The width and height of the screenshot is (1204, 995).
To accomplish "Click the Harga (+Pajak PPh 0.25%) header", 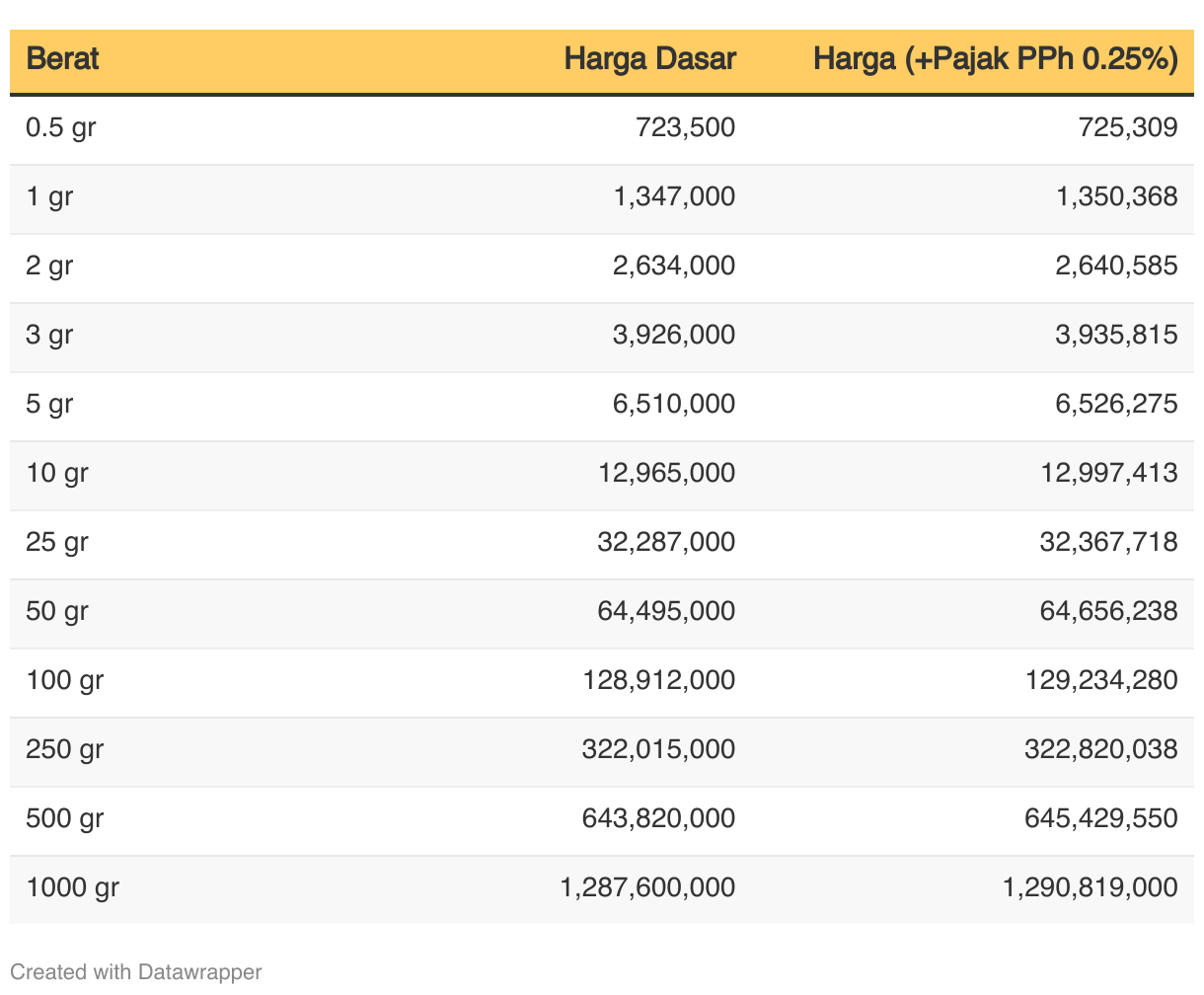I will 995,59.
